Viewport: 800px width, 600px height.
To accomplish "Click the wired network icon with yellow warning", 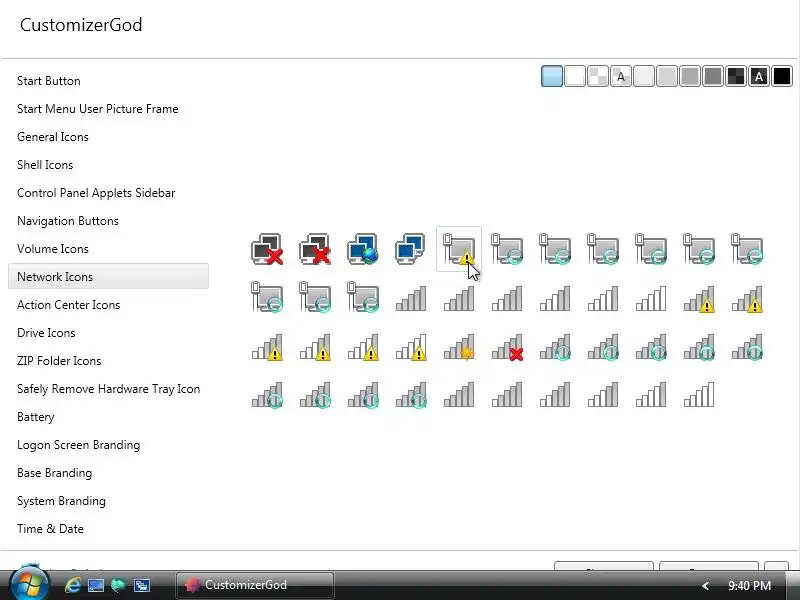I will 459,249.
